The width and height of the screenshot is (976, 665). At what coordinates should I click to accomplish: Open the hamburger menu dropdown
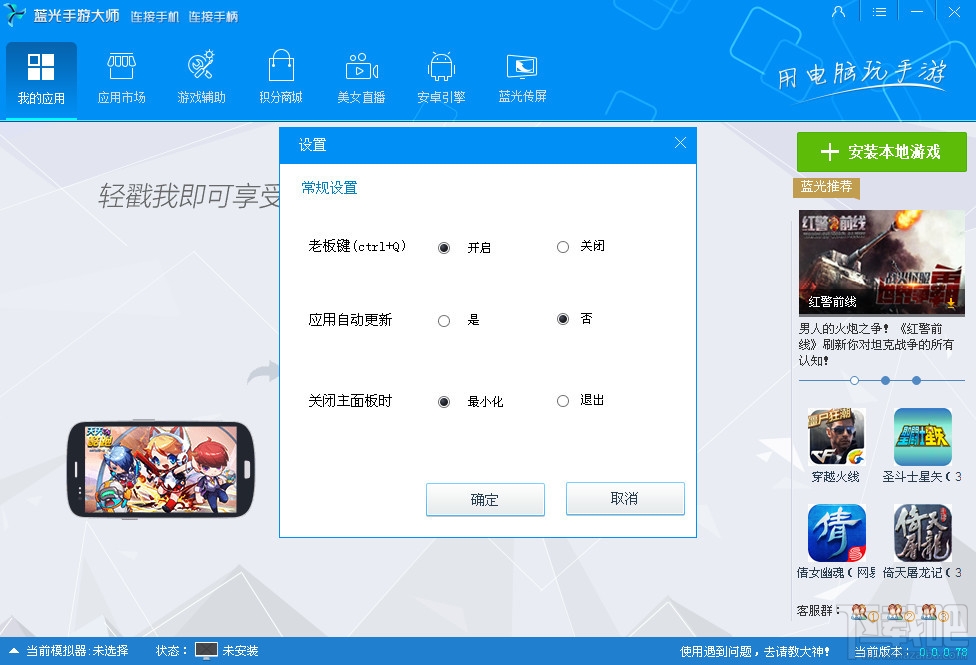[881, 12]
